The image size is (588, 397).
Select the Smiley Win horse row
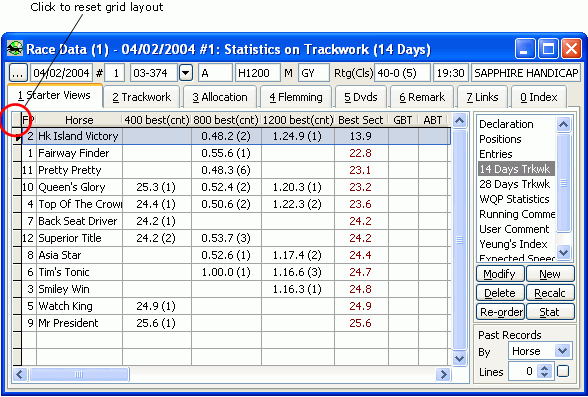click(x=236, y=289)
